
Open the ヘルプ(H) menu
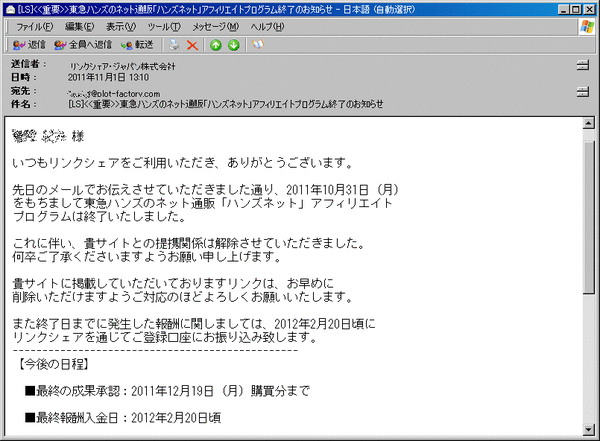point(267,27)
